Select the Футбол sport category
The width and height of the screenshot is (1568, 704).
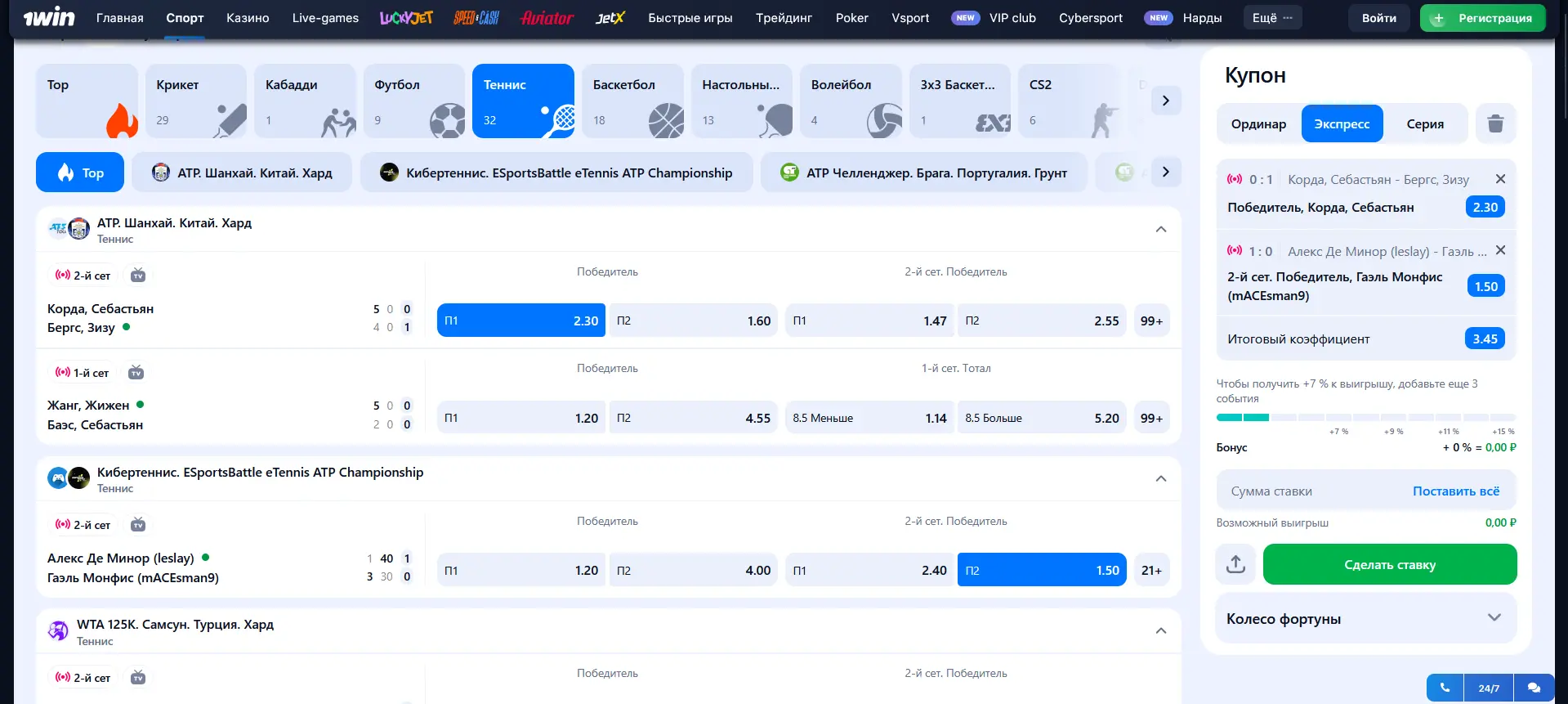(414, 101)
